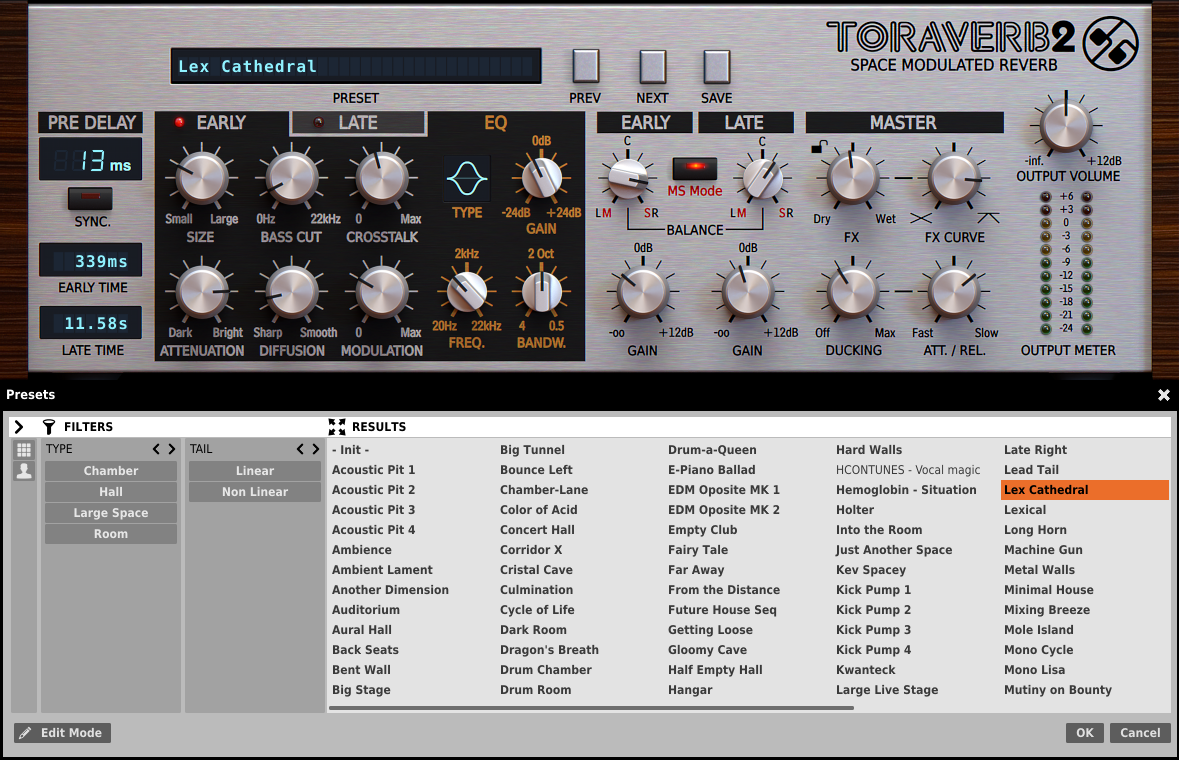Enable the Chamber type filter
This screenshot has width=1179, height=760.
[111, 471]
